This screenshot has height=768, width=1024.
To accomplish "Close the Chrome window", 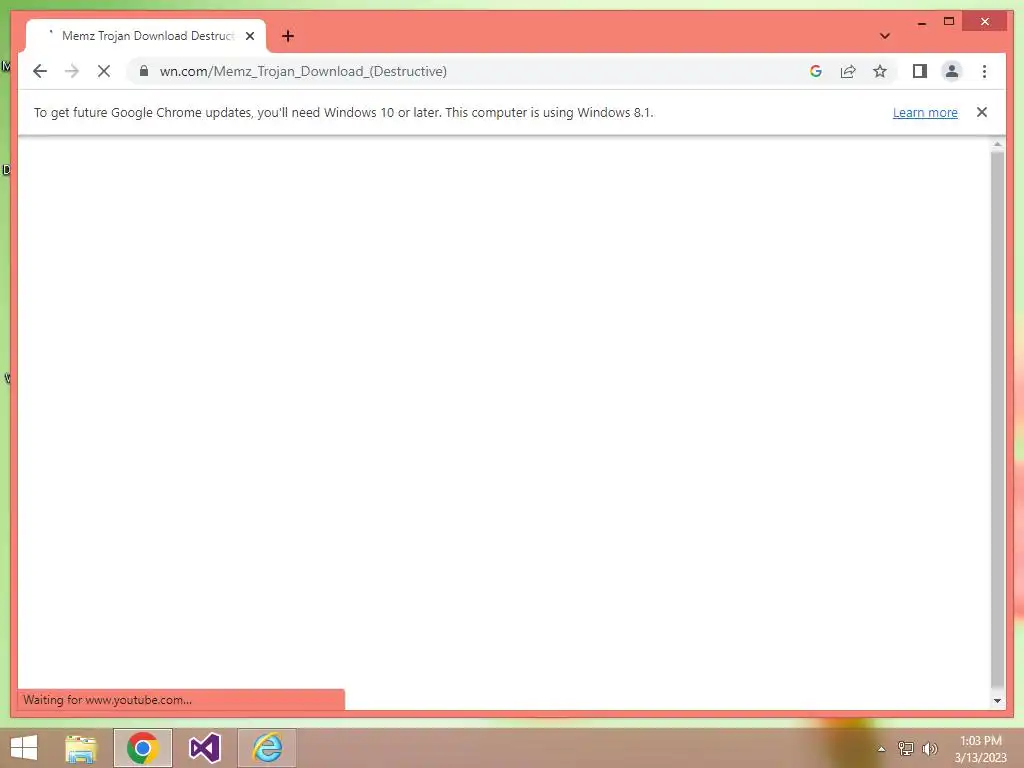I will click(985, 22).
